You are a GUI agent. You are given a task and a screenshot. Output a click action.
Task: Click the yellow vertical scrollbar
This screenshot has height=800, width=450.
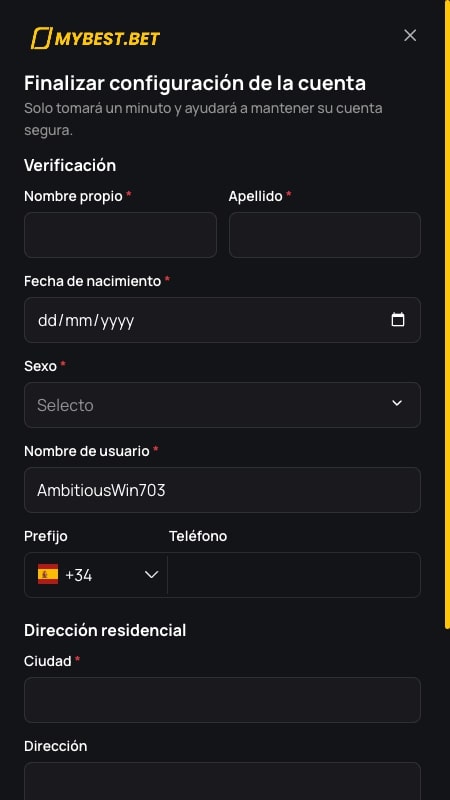click(447, 316)
